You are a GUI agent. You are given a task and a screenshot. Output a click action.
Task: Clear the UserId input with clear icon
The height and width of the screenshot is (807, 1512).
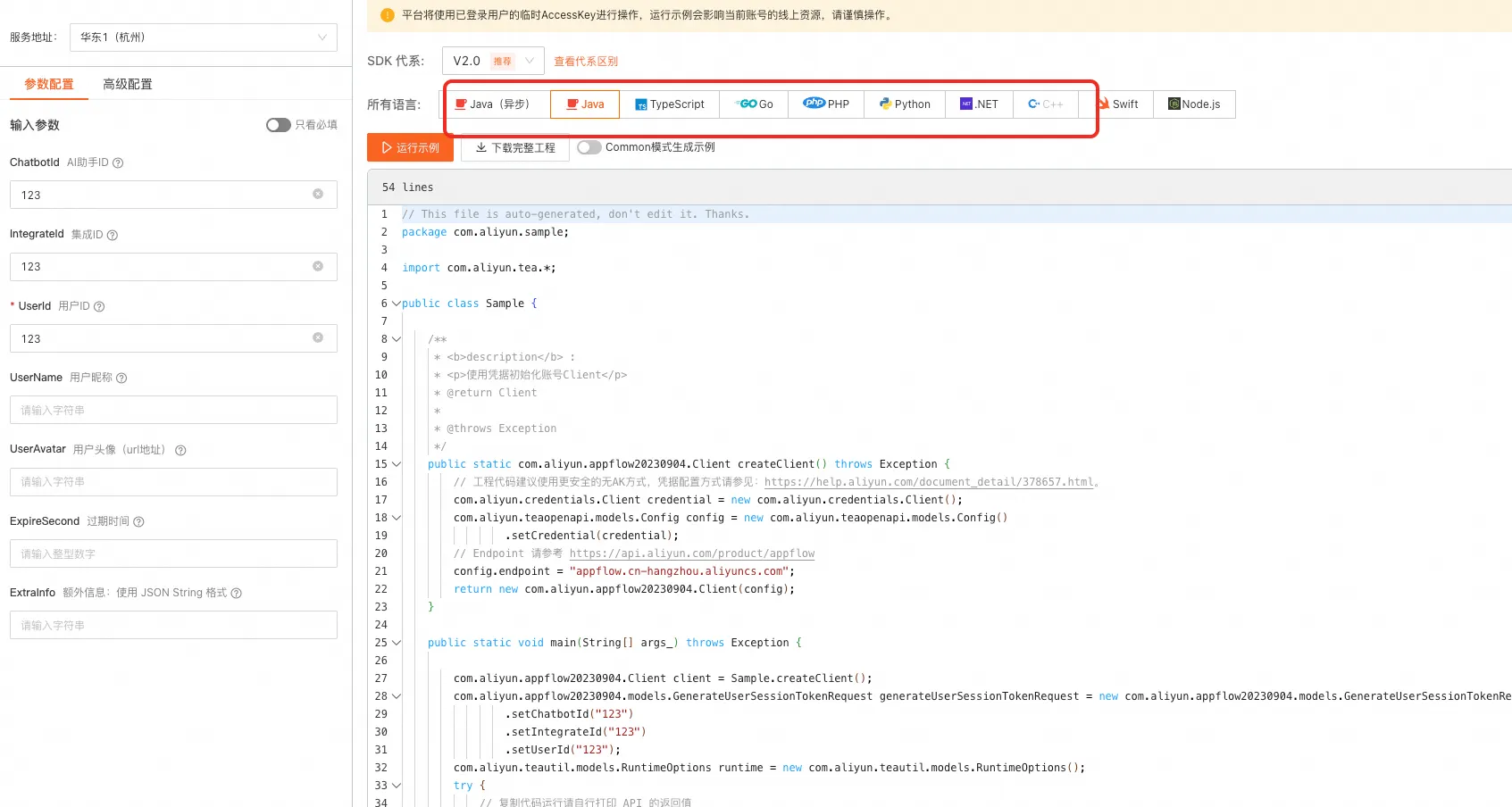click(318, 337)
